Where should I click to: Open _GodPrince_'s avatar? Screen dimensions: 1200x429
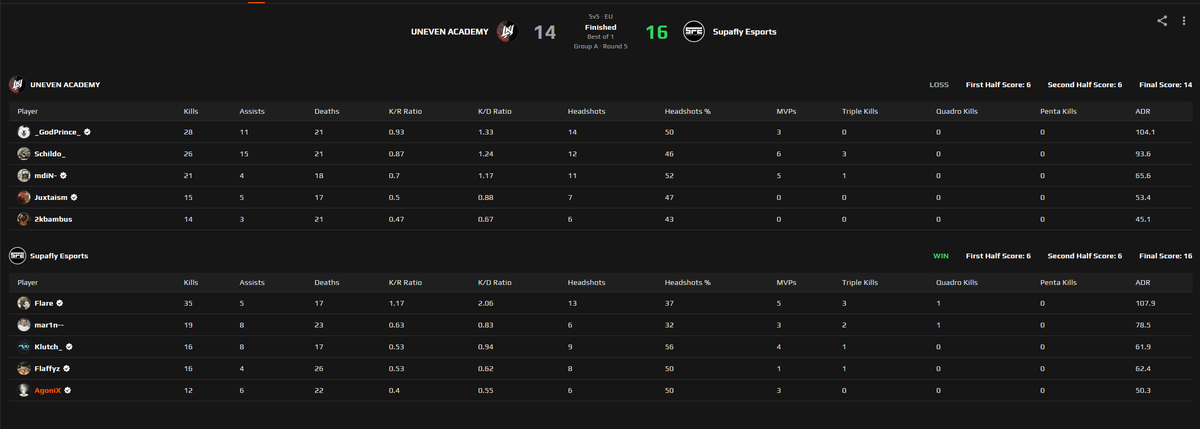[24, 132]
